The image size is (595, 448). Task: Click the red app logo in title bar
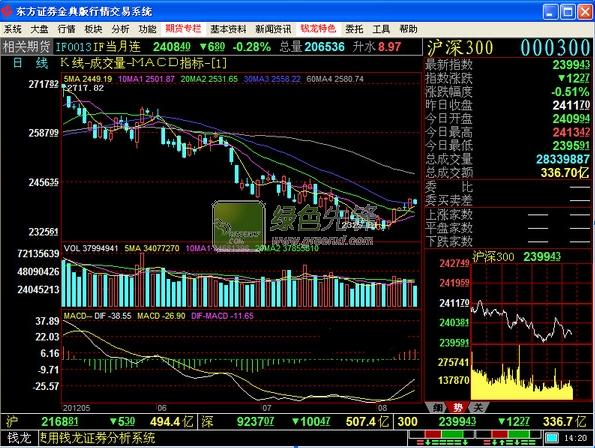coord(6,11)
